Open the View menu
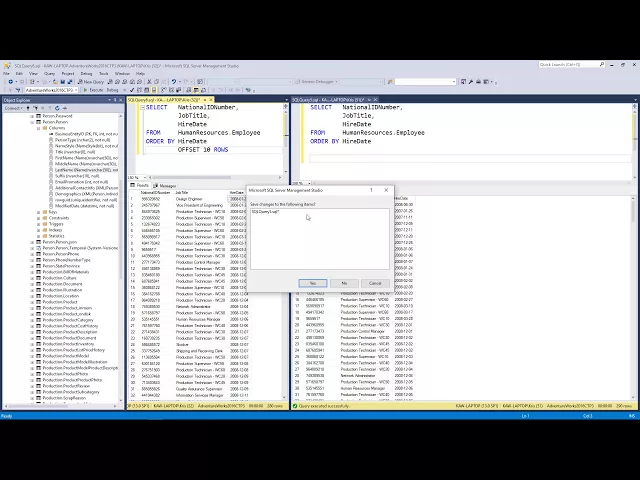Viewport: 640px width, 480px height. click(x=33, y=73)
